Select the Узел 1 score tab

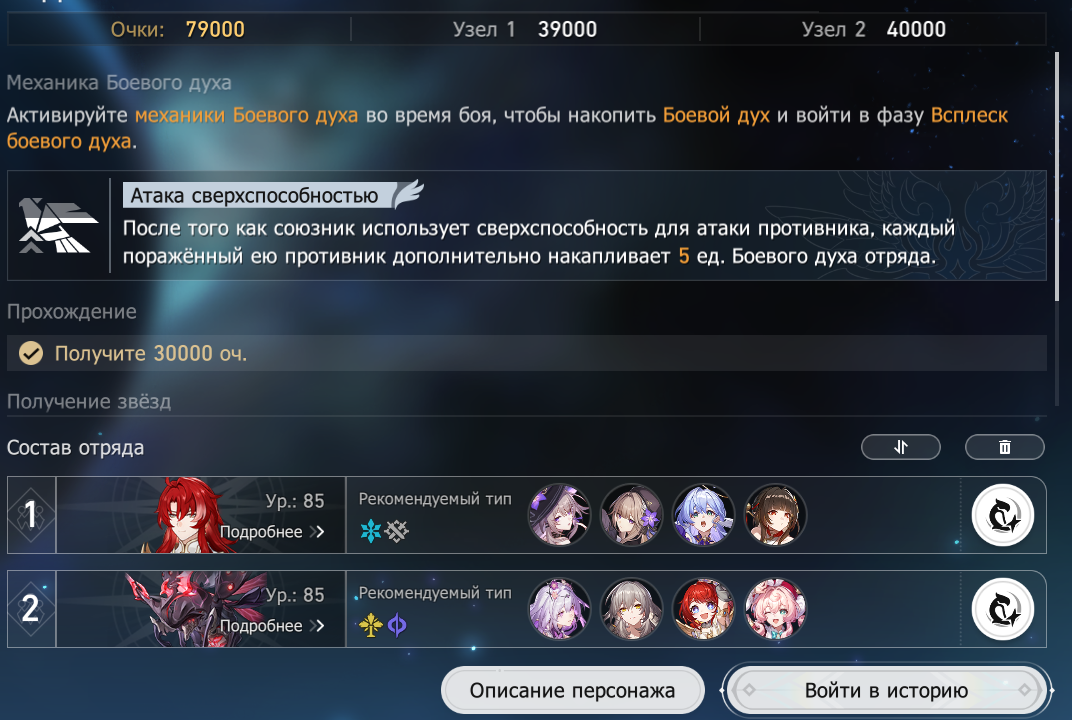tap(525, 29)
